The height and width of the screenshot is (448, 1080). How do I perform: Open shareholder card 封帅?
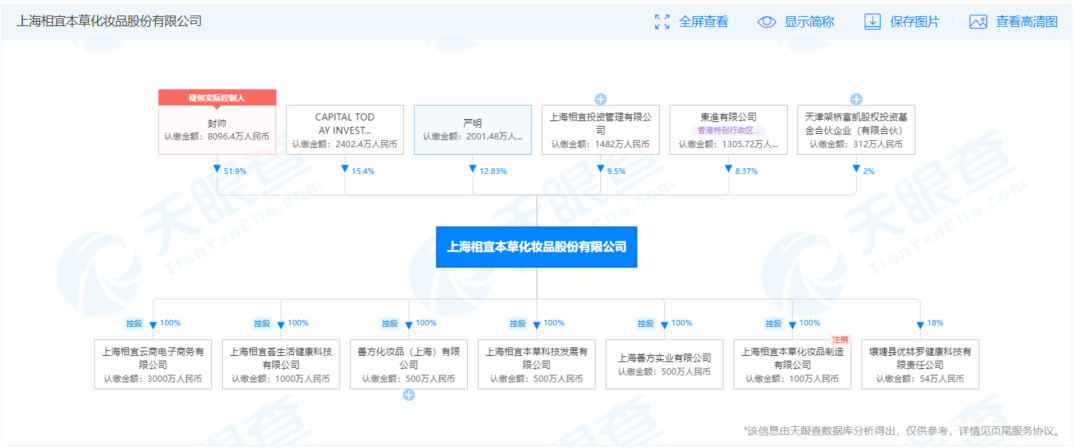pos(217,130)
